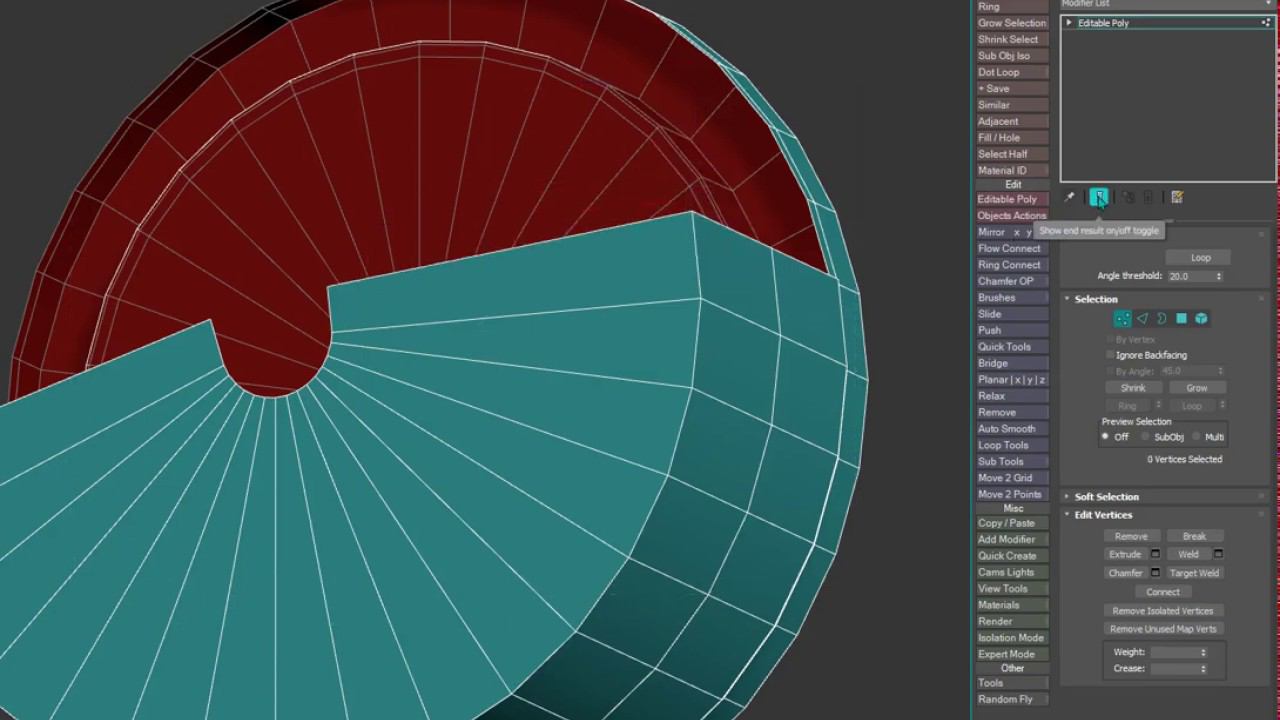Click the Loop button above Angle threshold
This screenshot has height=720, width=1280.
pos(1200,258)
